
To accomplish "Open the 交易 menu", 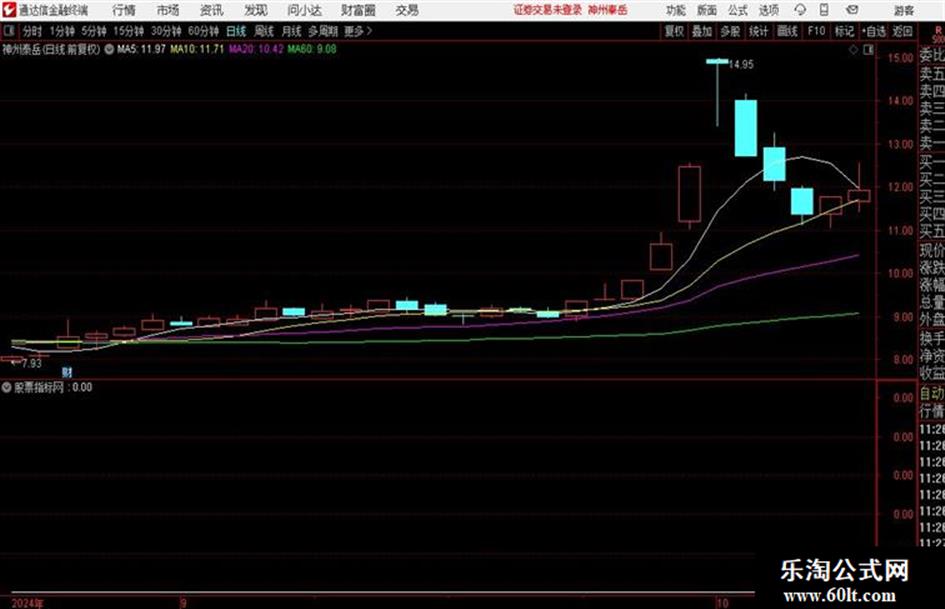I will tap(407, 10).
